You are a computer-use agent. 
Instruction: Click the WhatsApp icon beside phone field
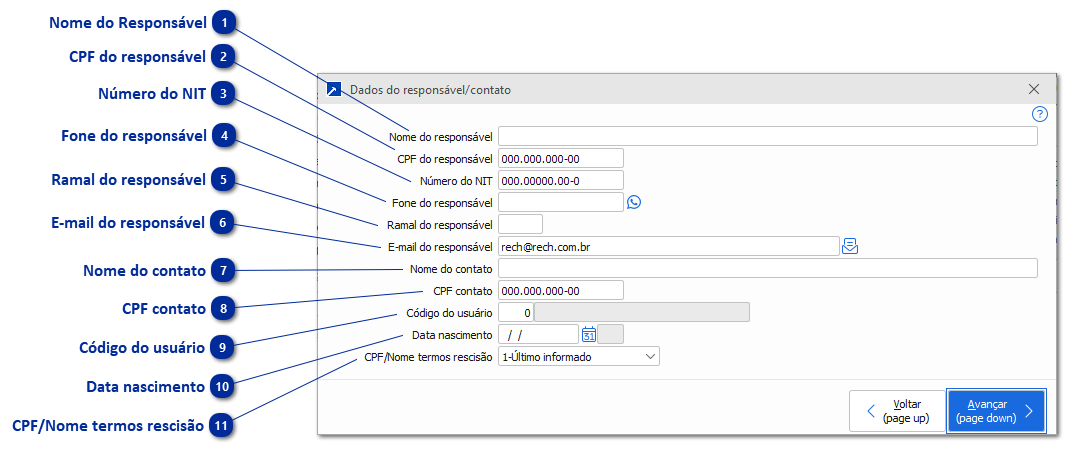tap(633, 202)
